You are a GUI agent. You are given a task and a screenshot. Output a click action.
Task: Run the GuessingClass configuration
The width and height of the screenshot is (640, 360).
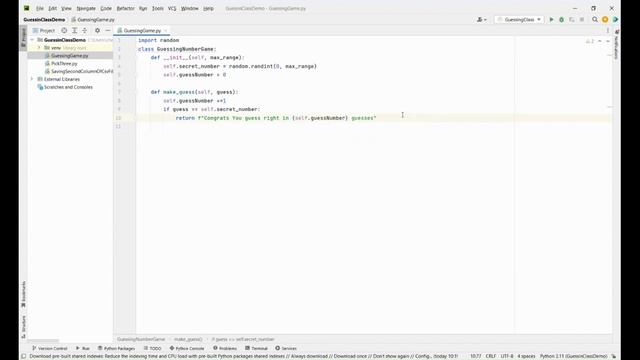point(551,20)
